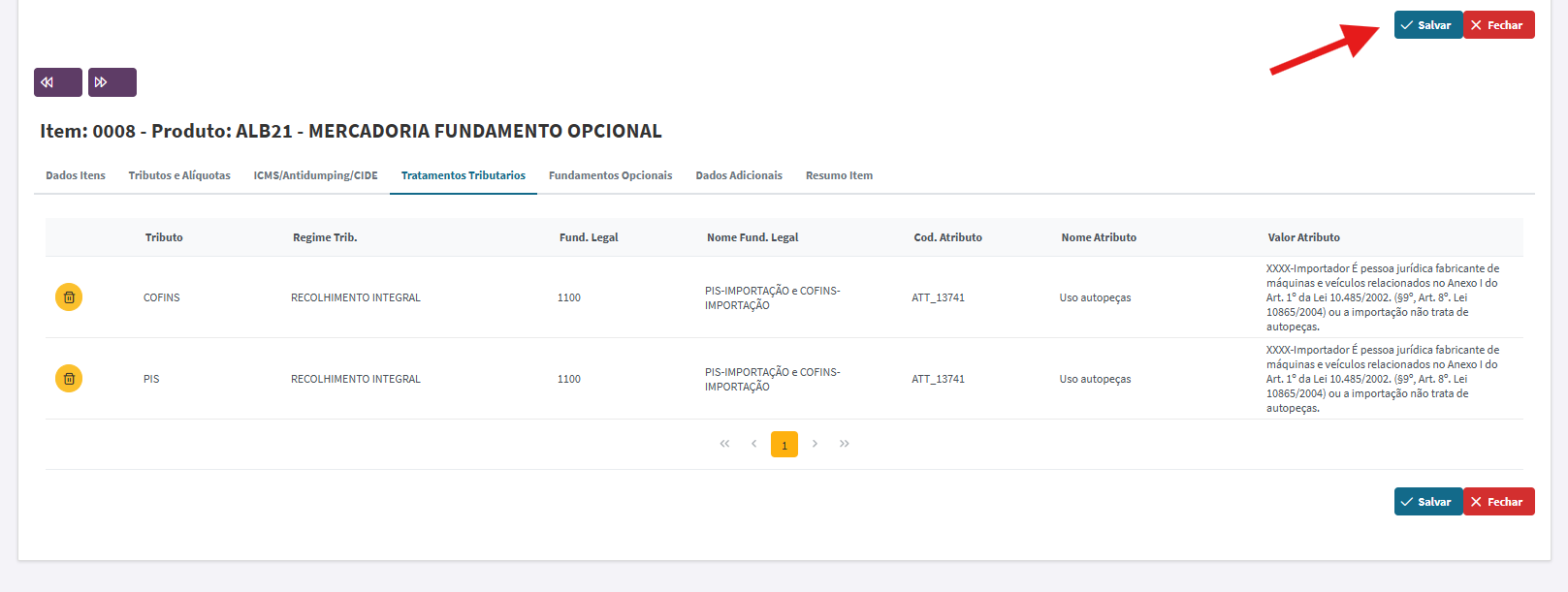The height and width of the screenshot is (592, 1568).
Task: Open the ICMS/Antidumping/CIDE tab
Action: click(316, 175)
